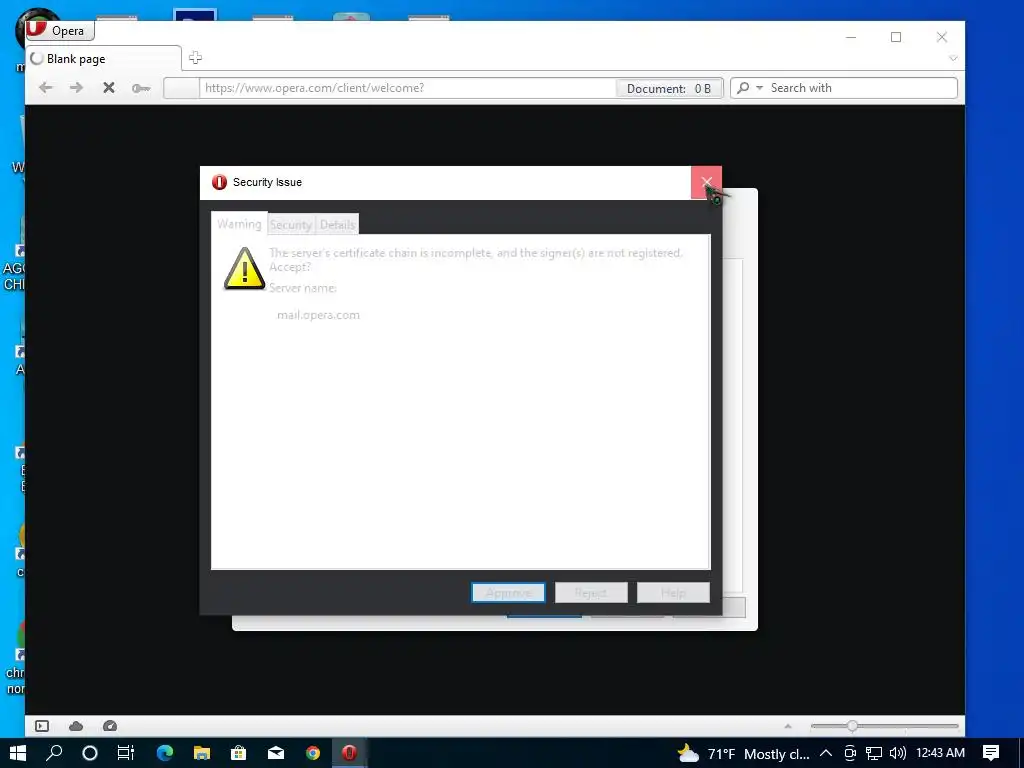Open the notification center icon
1024x768 pixels.
(x=991, y=753)
